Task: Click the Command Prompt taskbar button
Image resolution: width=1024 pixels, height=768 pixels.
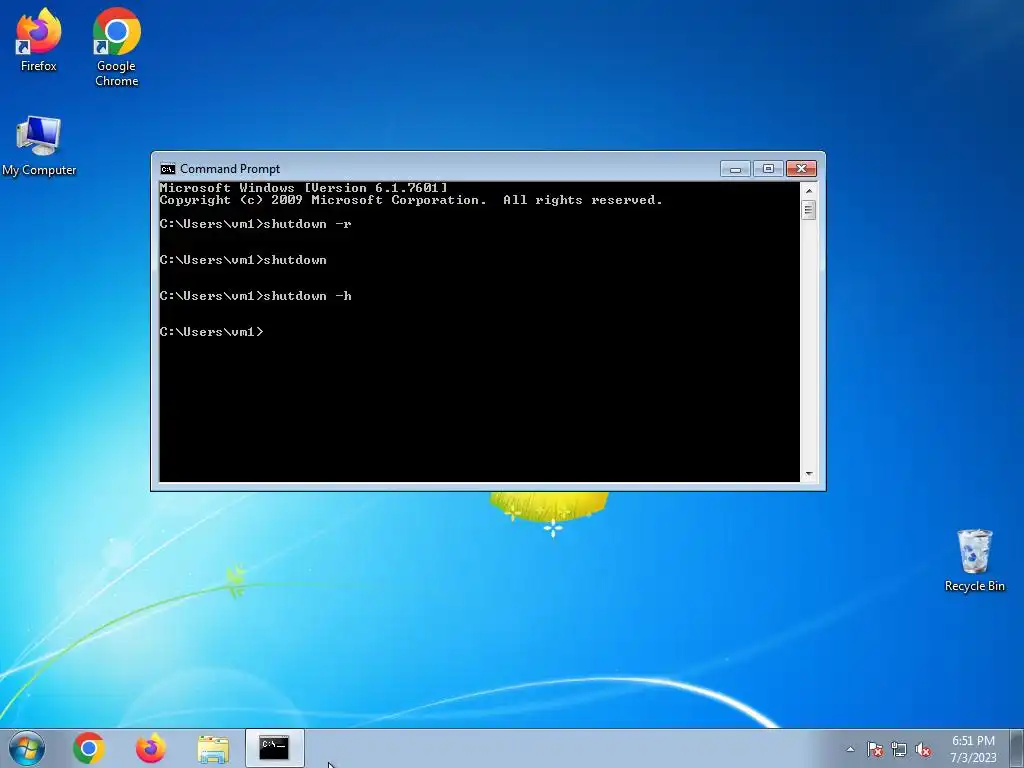Action: (x=274, y=748)
